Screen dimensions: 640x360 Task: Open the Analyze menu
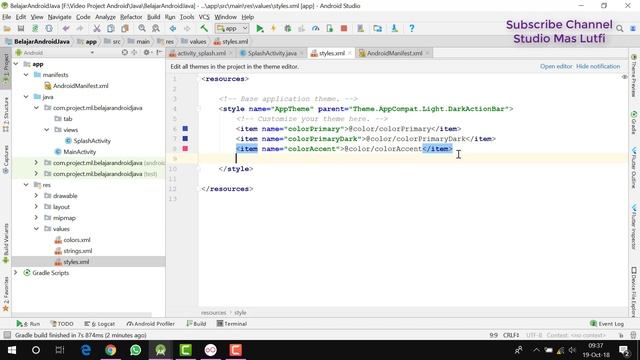point(105,17)
